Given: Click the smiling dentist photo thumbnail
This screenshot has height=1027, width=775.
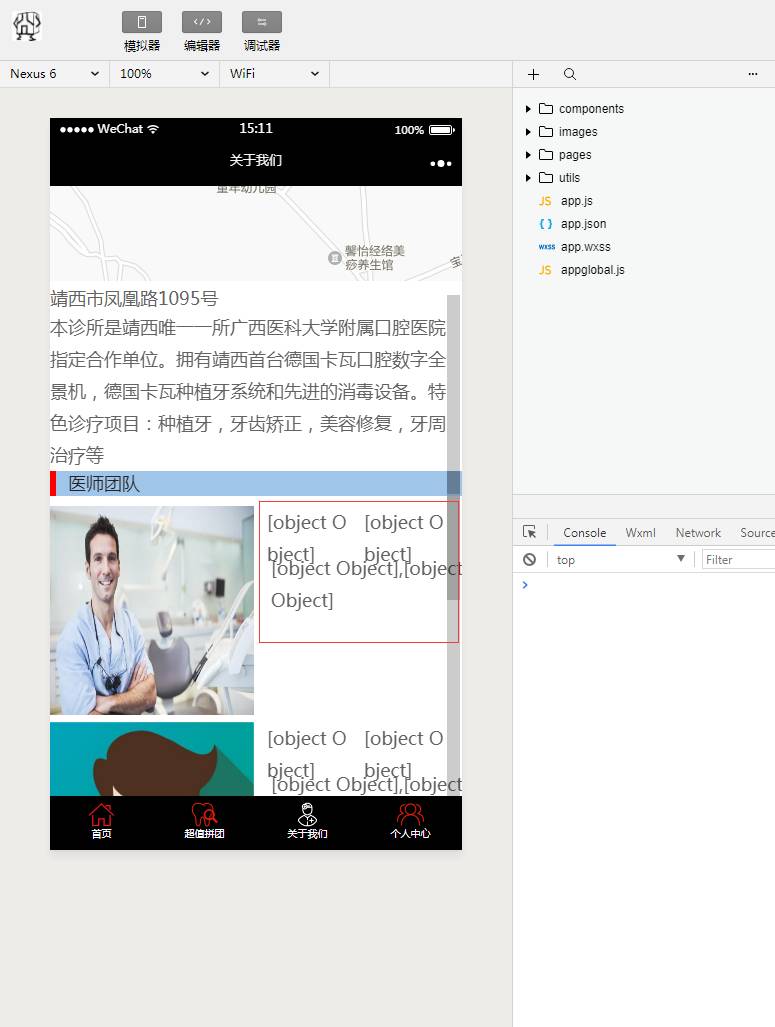Looking at the screenshot, I should pos(151,610).
